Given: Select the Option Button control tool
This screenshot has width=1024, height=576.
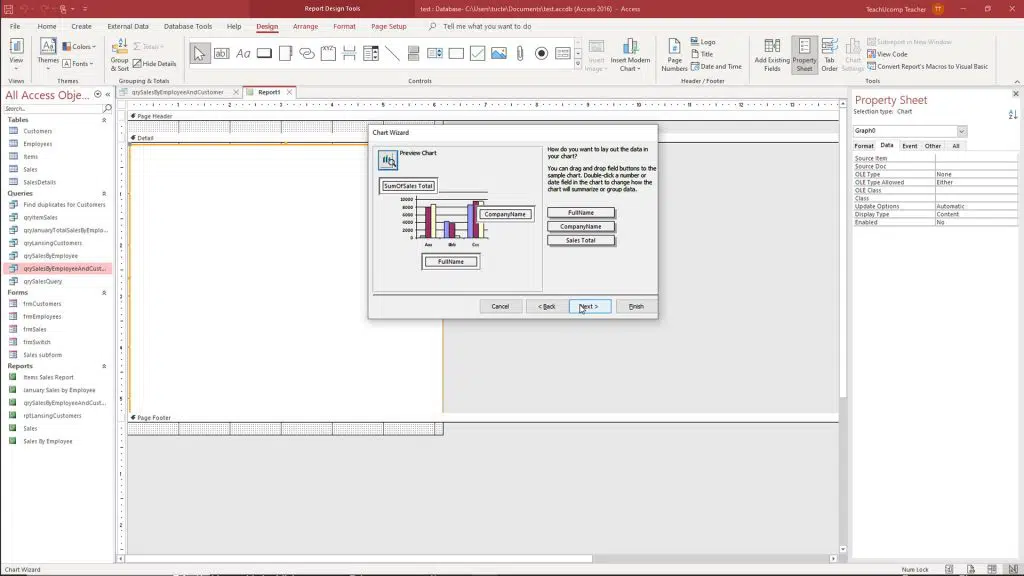Looking at the screenshot, I should tap(541, 53).
